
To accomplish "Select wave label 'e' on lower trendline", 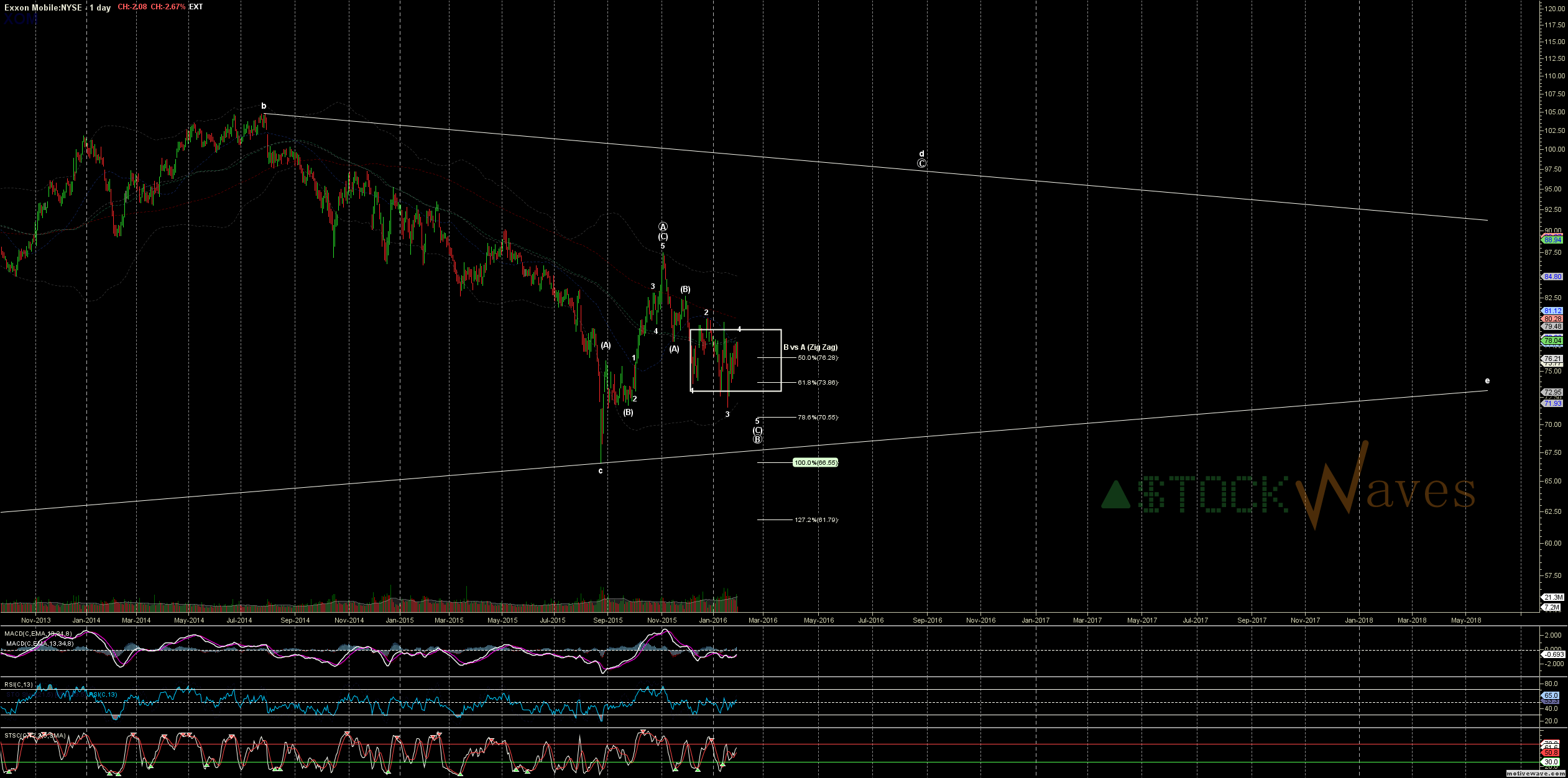I will pyautogui.click(x=1487, y=381).
